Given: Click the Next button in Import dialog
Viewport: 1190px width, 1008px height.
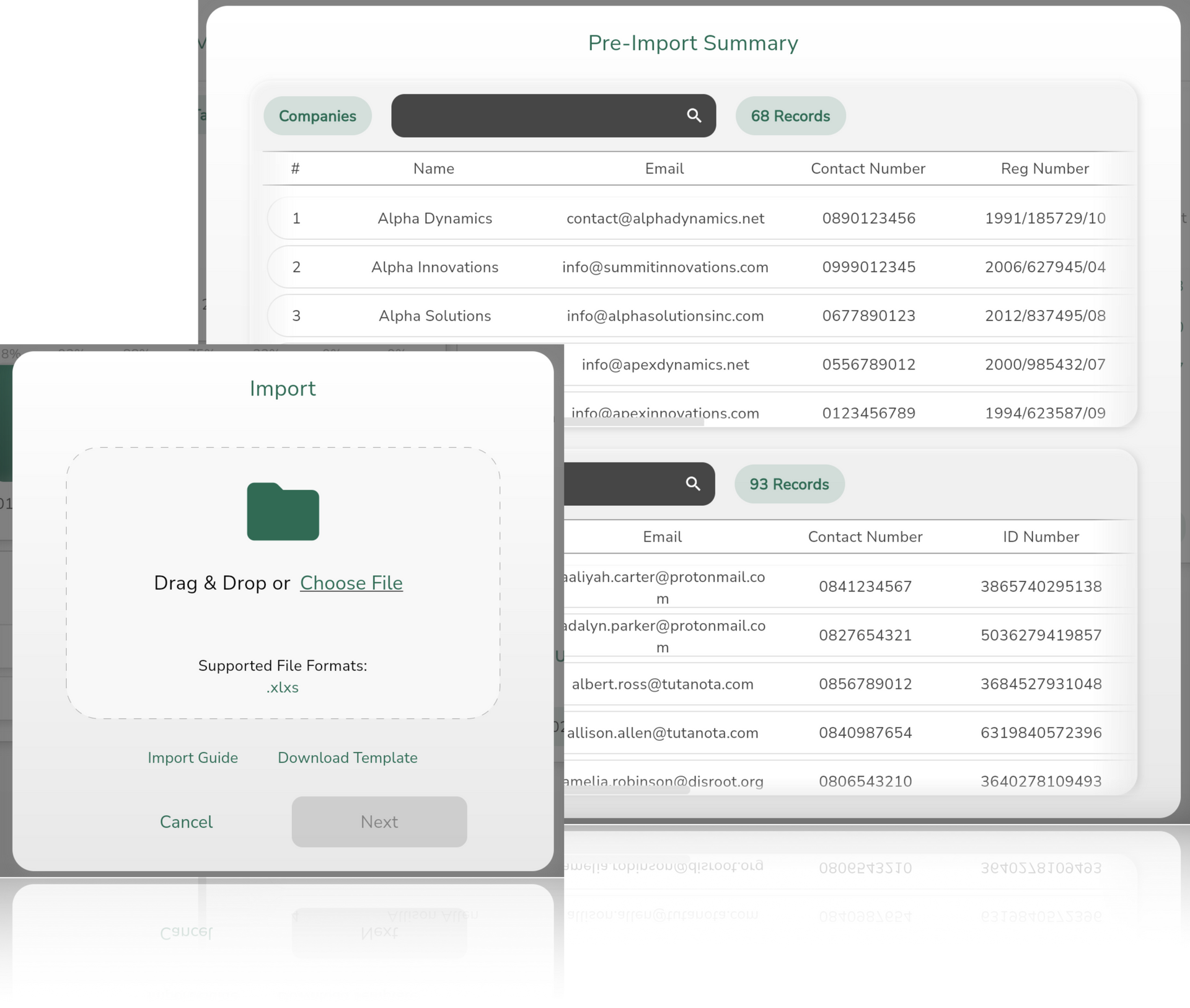Looking at the screenshot, I should click(379, 822).
